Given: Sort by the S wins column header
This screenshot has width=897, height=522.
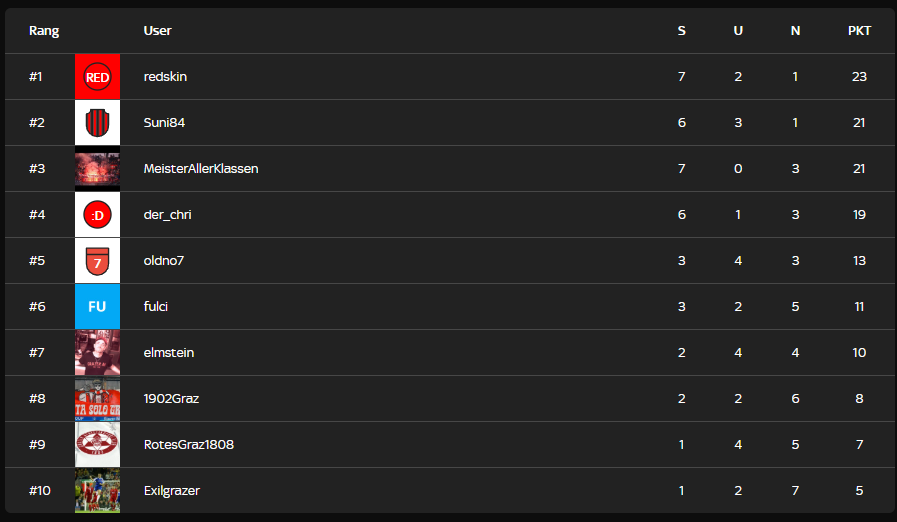Looking at the screenshot, I should click(682, 31).
